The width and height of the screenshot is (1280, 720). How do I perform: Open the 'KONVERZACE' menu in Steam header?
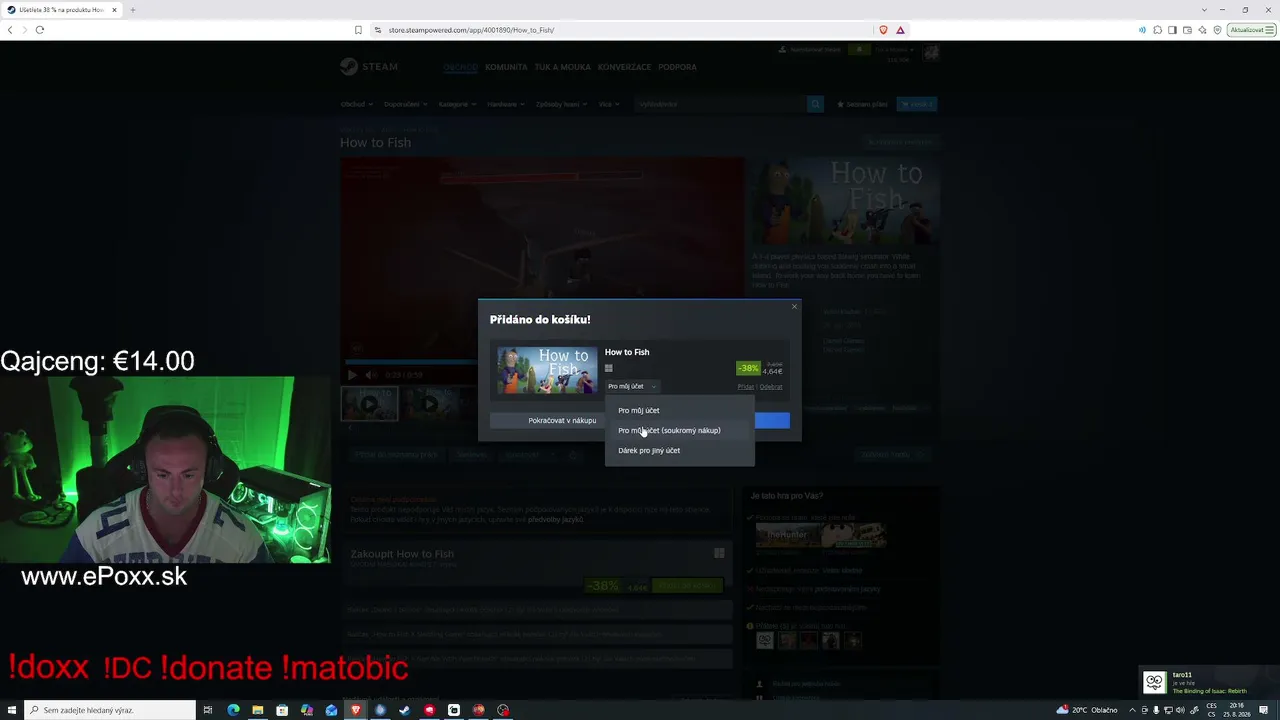(x=624, y=67)
